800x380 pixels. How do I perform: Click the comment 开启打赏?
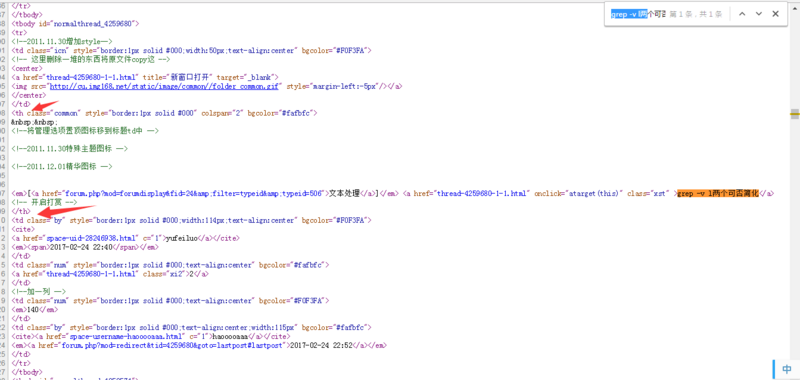point(44,202)
